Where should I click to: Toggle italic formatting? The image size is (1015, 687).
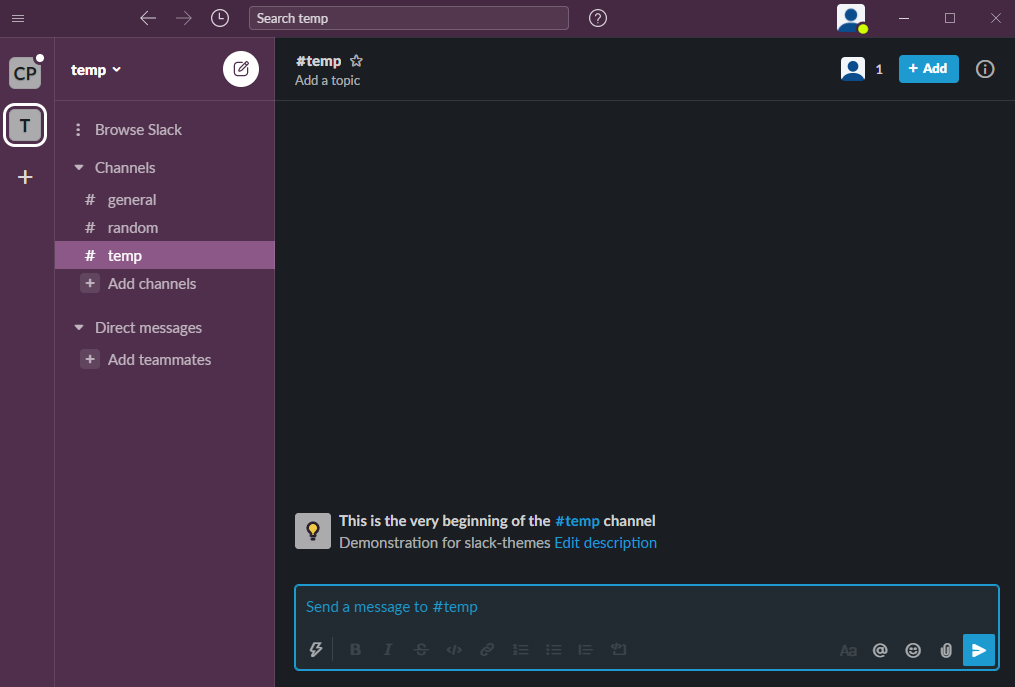[388, 649]
